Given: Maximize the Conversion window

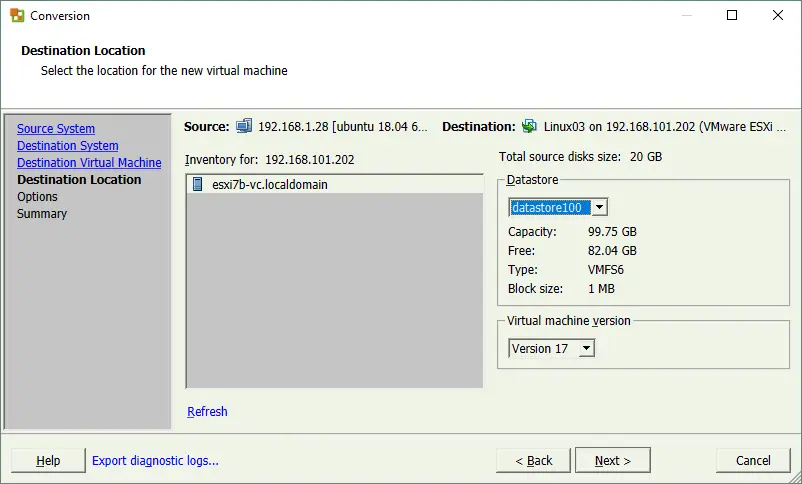Looking at the screenshot, I should pos(732,15).
